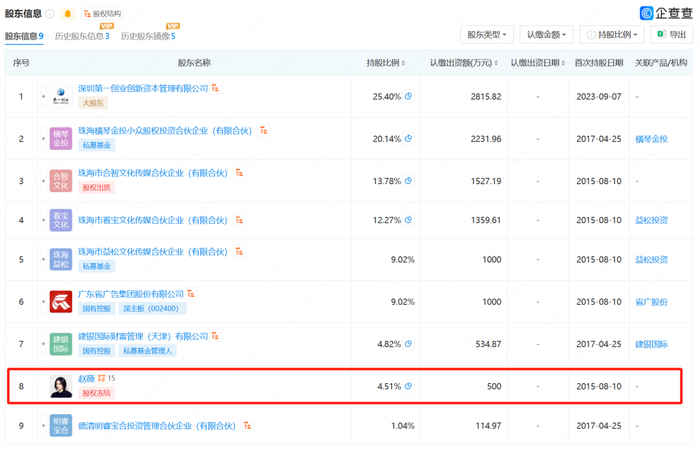Open the 持股比例 filter dropdown
The width and height of the screenshot is (700, 450).
(612, 34)
